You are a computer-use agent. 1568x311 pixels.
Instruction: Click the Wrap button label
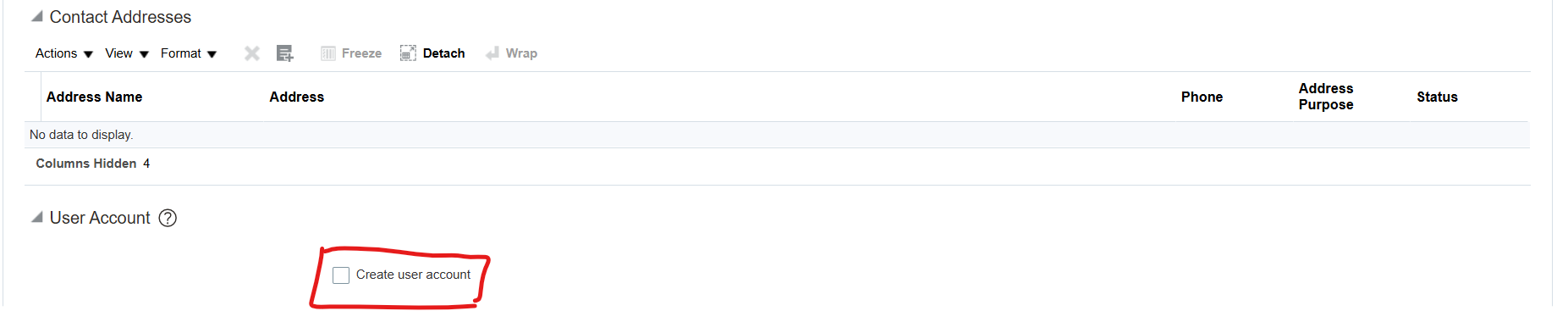[x=521, y=53]
